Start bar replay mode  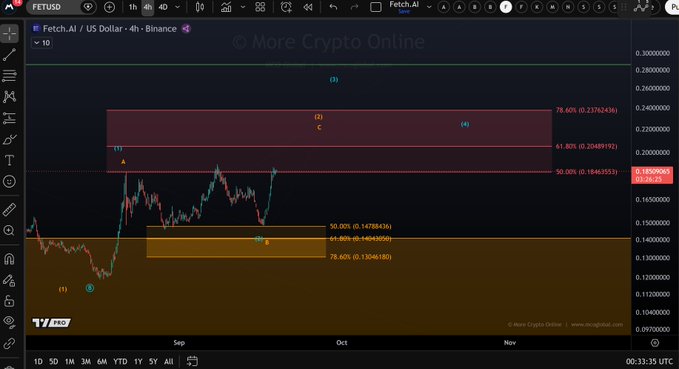tap(308, 7)
